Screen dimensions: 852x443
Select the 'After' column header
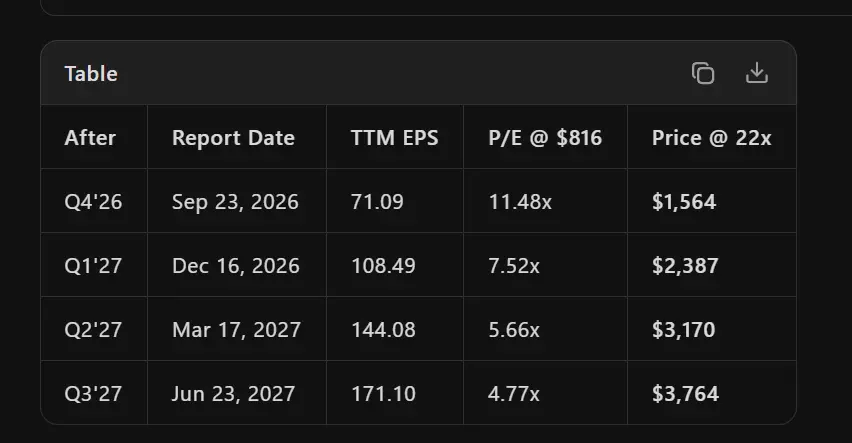90,138
